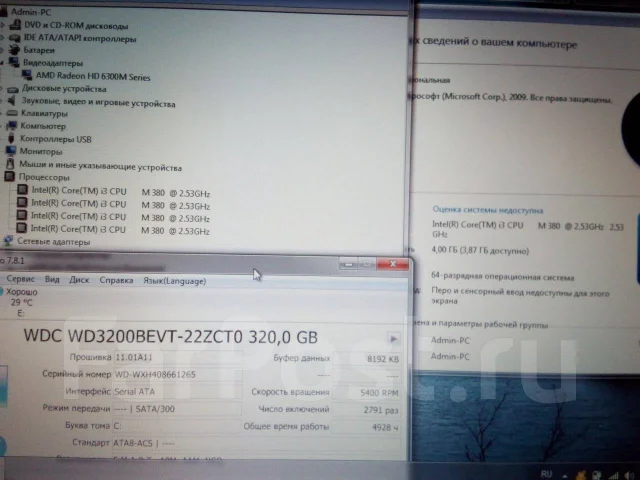
Task: Click the Сетевые адаптеры network icon
Action: point(8,241)
